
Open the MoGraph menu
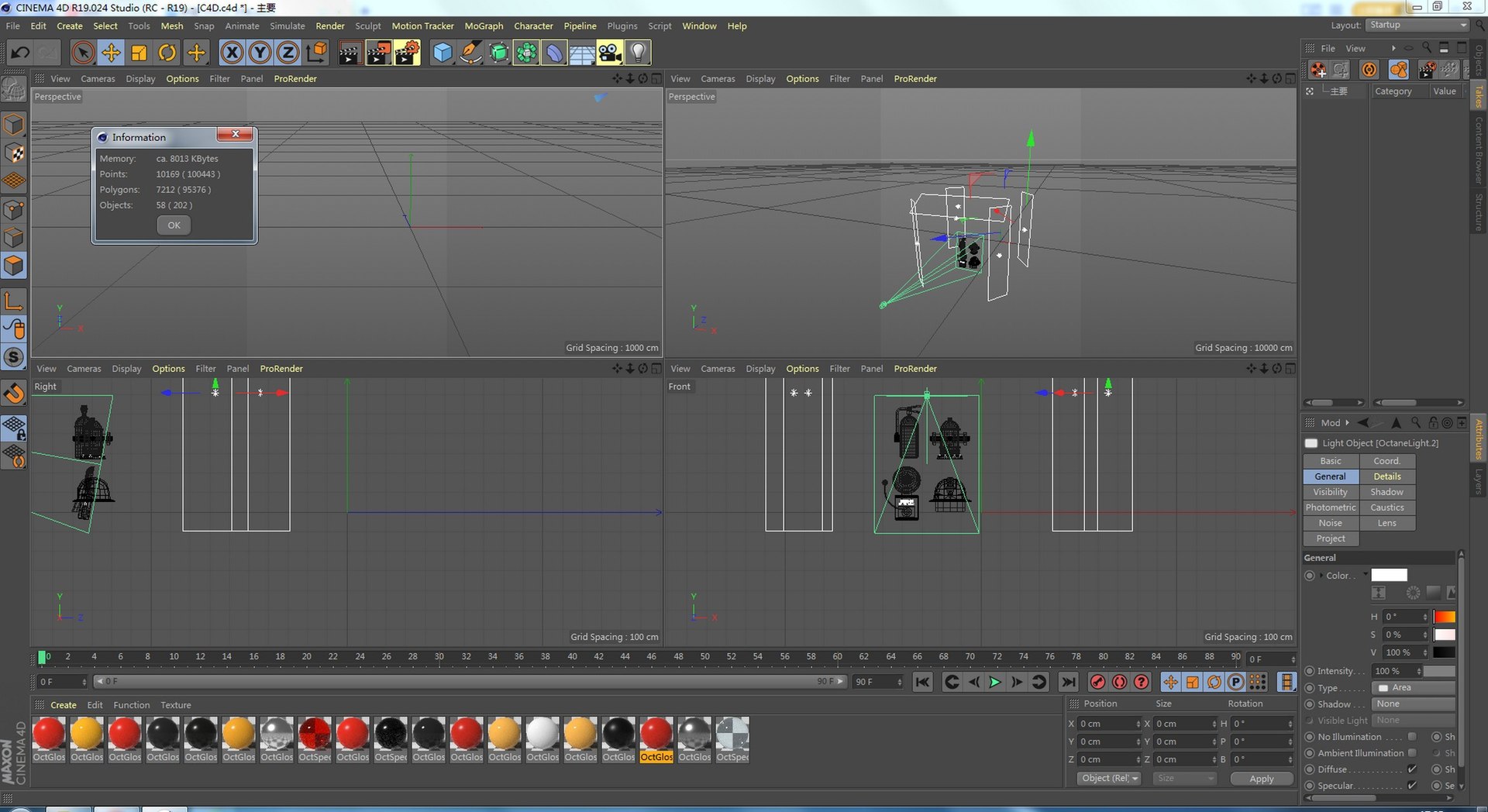click(484, 26)
